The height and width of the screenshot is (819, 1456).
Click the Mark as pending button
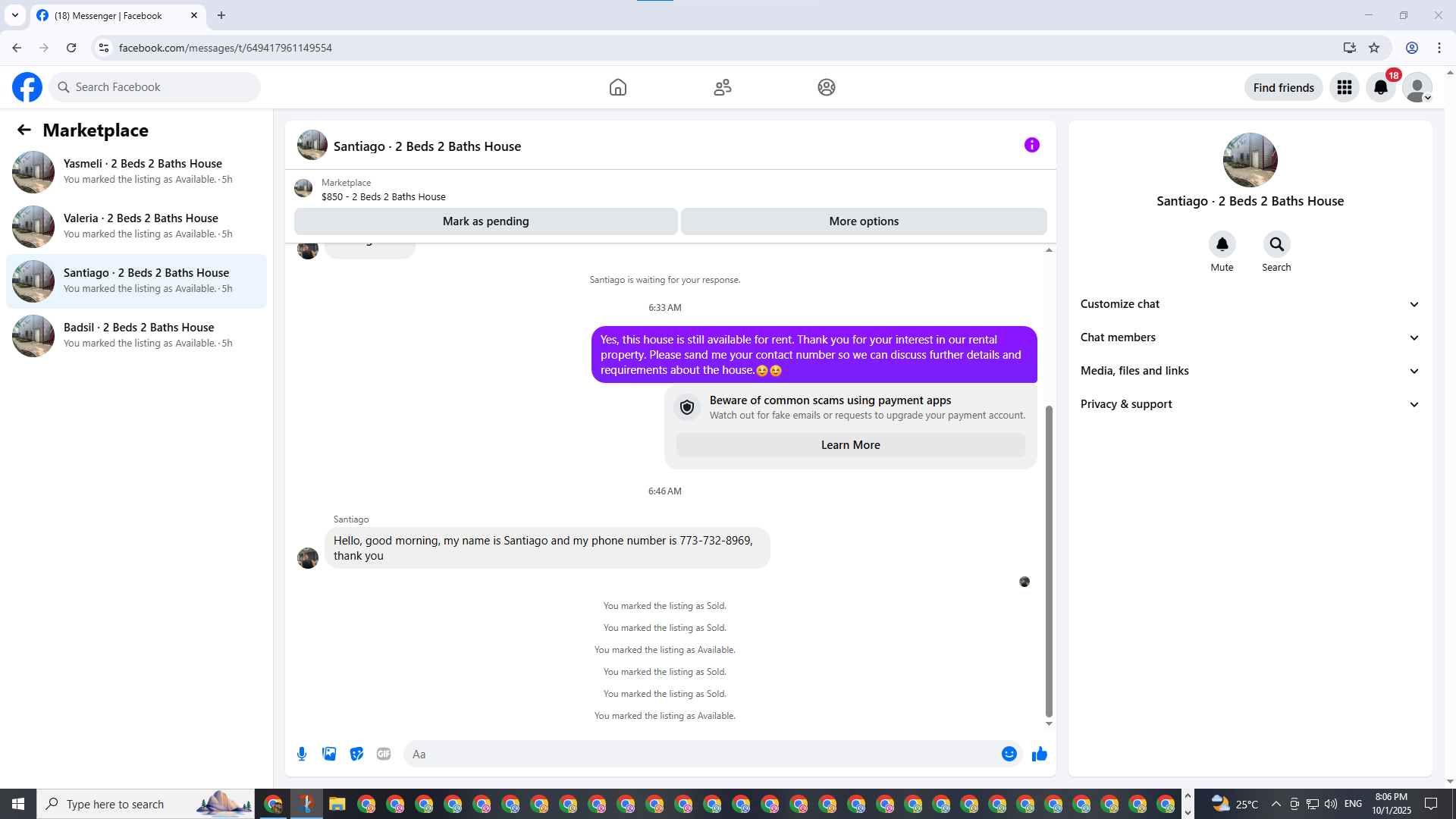[486, 221]
